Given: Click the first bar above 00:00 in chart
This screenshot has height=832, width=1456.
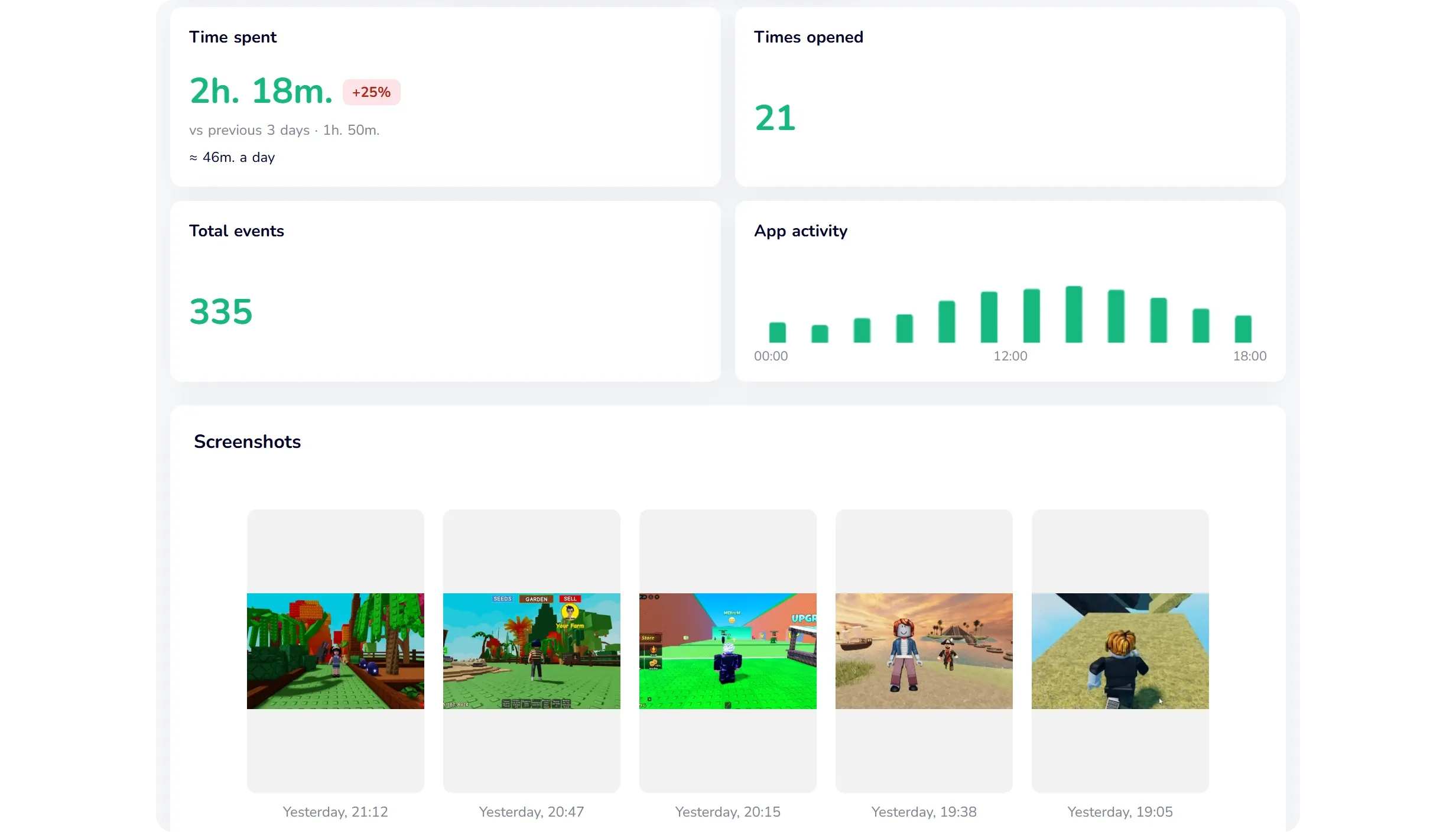Looking at the screenshot, I should pyautogui.click(x=778, y=332).
